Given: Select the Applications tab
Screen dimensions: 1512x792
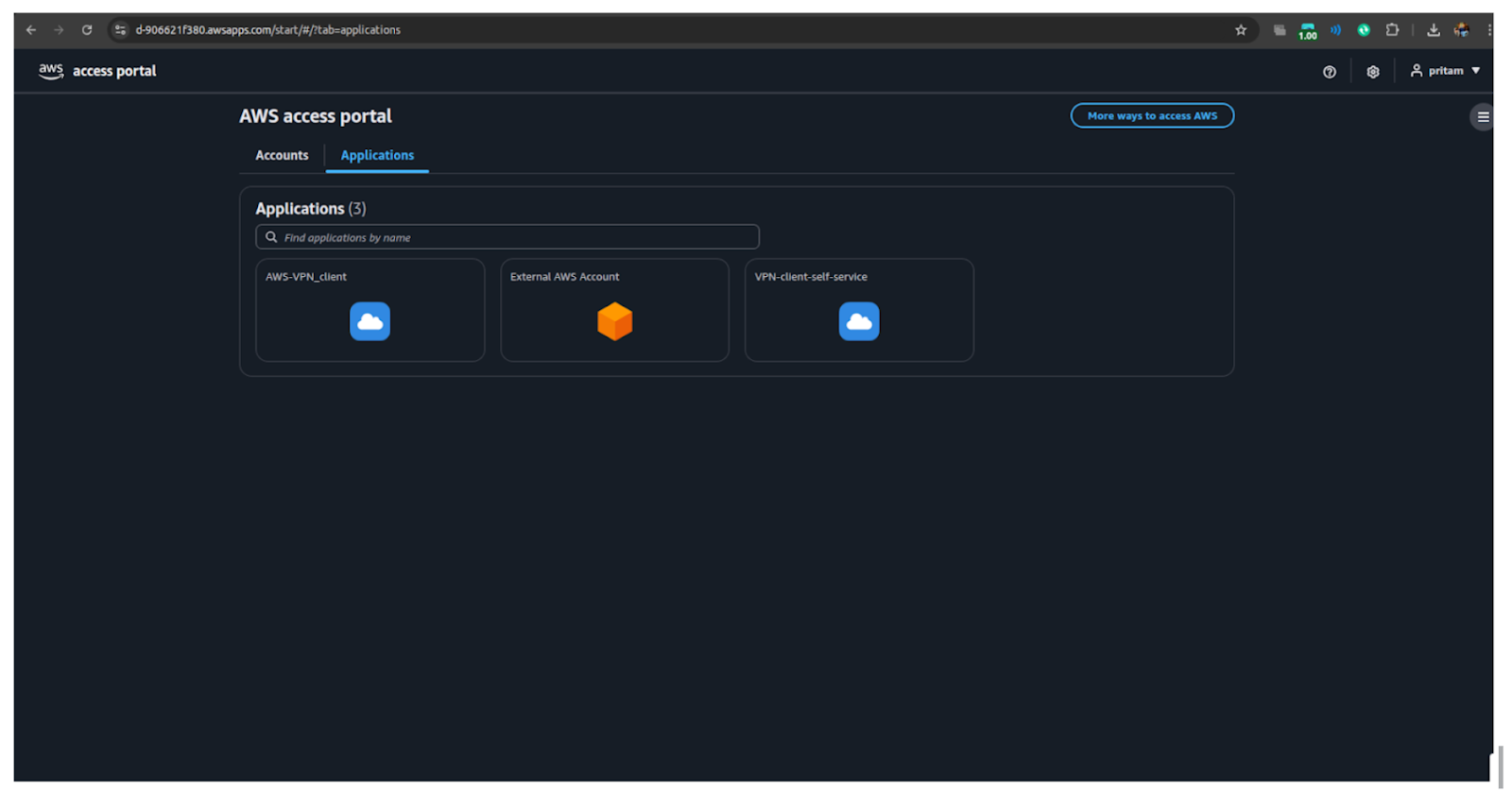Looking at the screenshot, I should 377,155.
